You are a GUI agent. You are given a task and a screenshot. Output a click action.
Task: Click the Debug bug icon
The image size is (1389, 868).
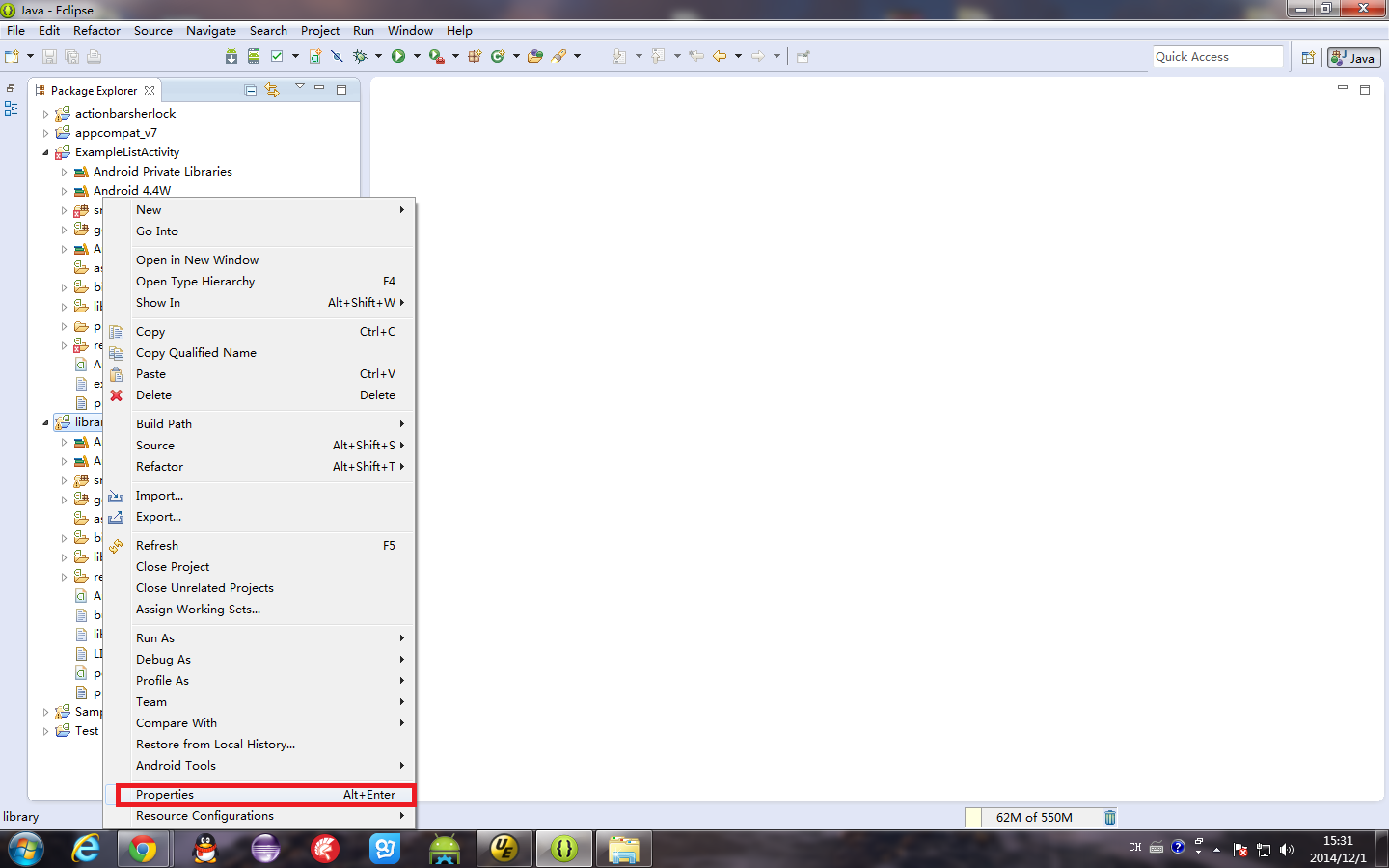click(361, 57)
